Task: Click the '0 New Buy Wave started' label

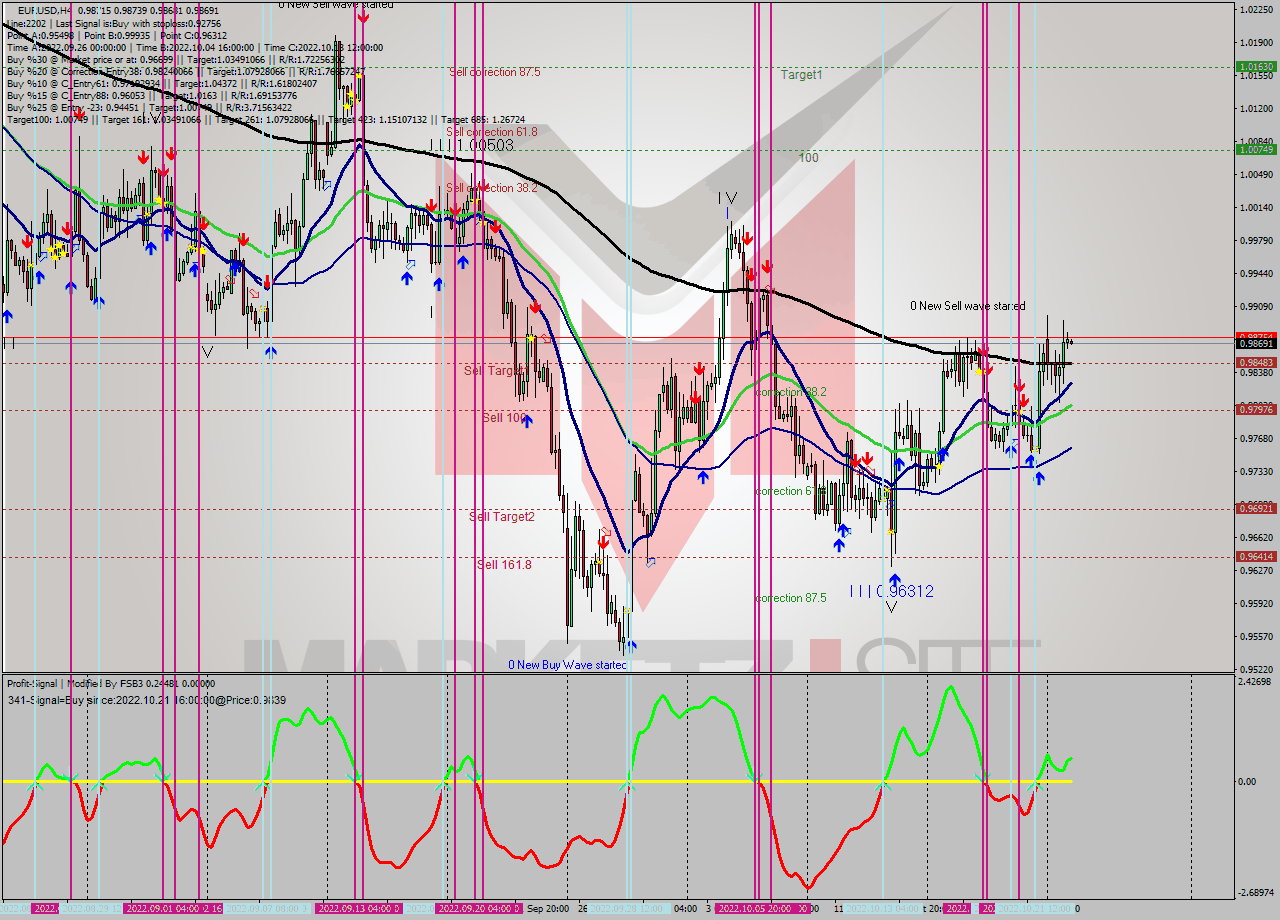Action: [x=567, y=664]
